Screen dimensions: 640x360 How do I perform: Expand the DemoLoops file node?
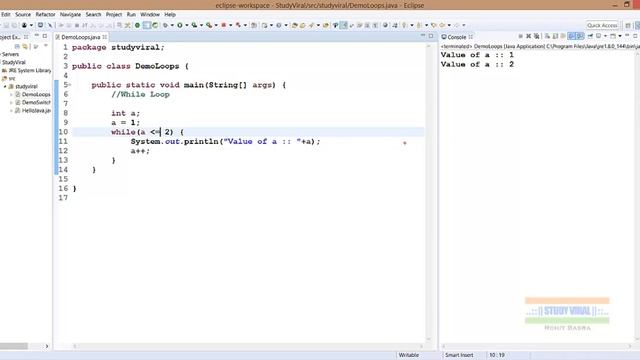[11, 95]
